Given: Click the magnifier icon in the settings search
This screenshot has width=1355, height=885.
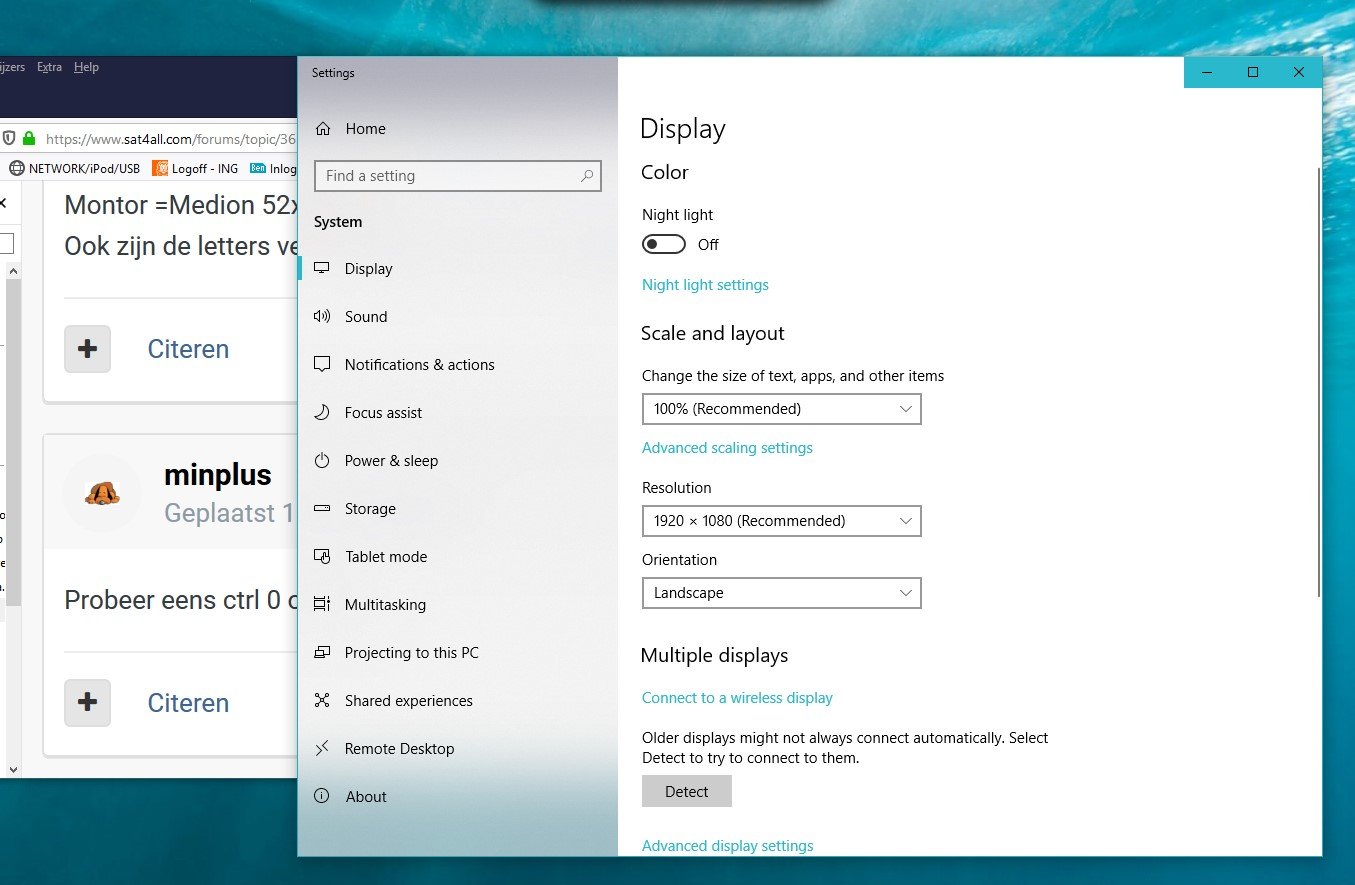Looking at the screenshot, I should 587,176.
